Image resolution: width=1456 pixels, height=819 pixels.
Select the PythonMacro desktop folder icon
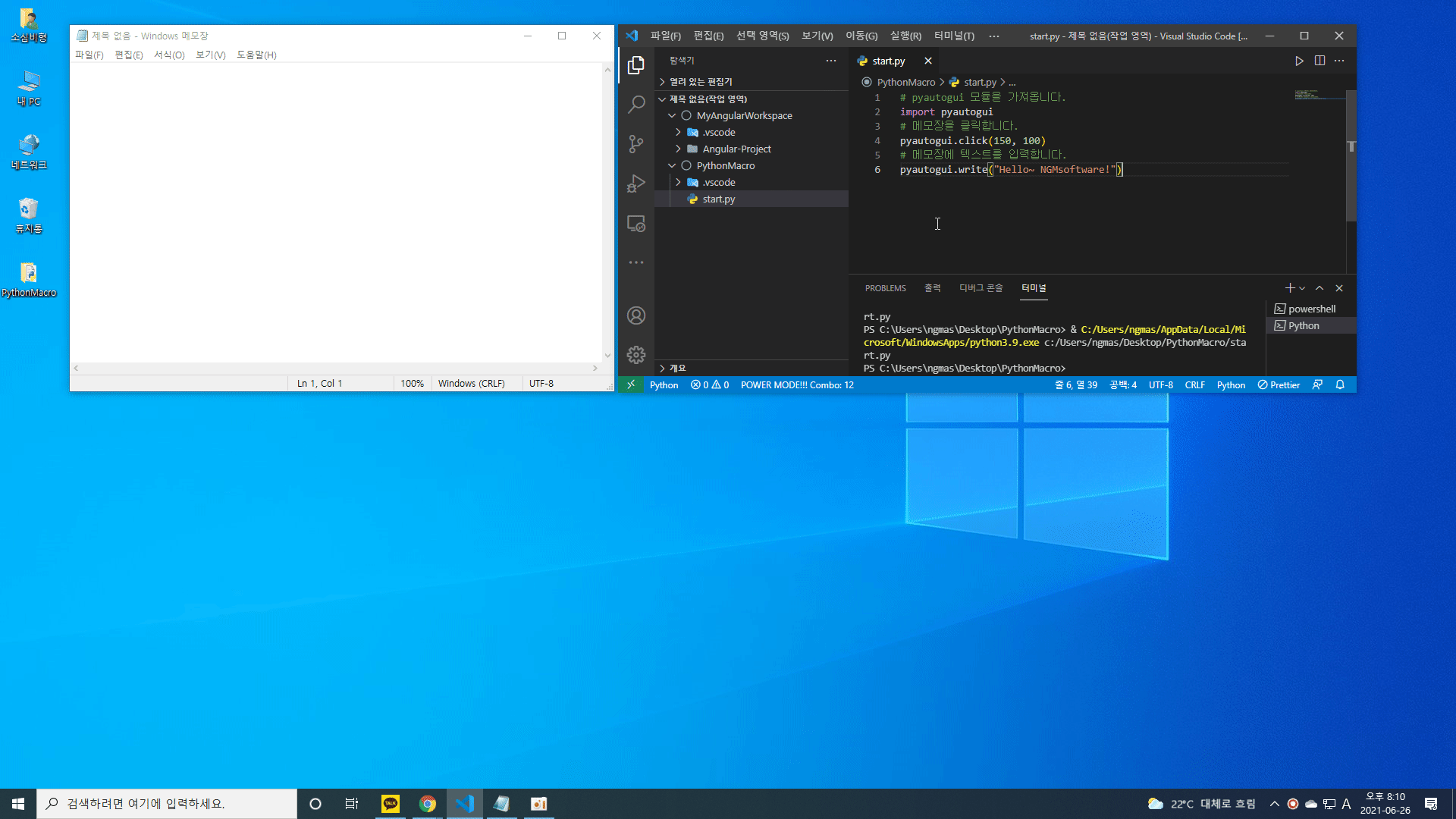[29, 279]
